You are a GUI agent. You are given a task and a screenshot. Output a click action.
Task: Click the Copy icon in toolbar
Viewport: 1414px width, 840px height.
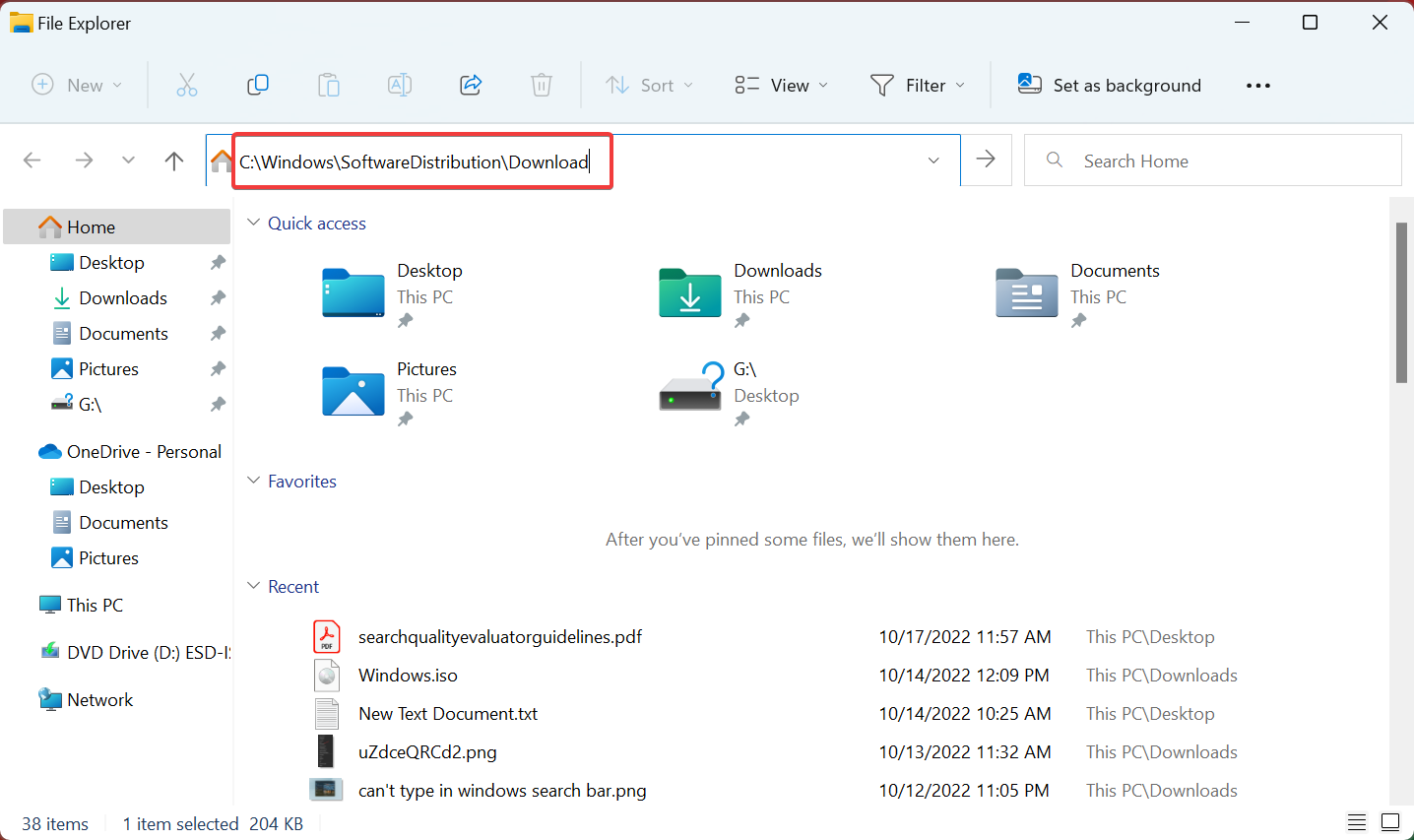(x=258, y=86)
